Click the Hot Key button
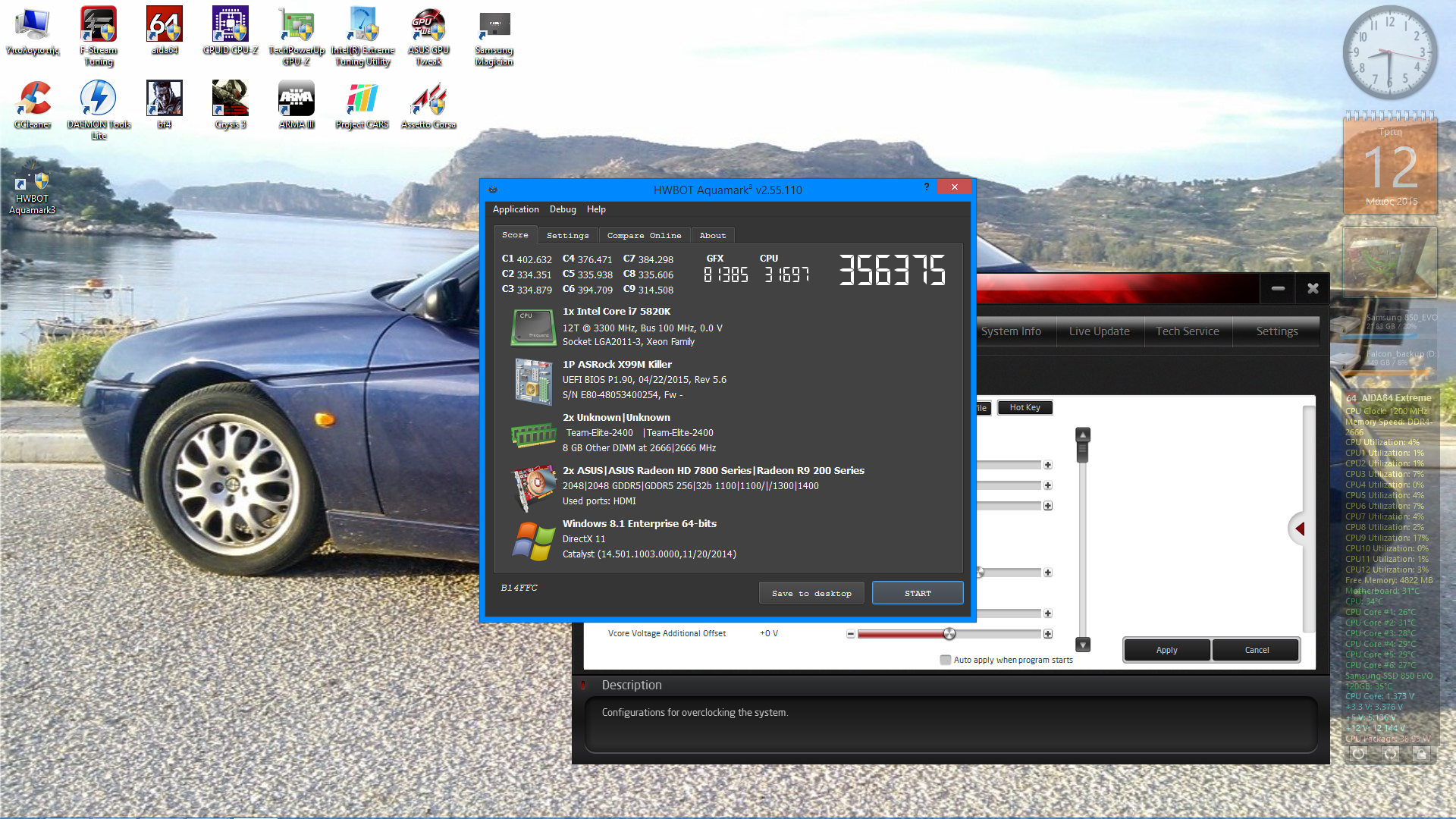Viewport: 1456px width, 819px height. point(1025,408)
